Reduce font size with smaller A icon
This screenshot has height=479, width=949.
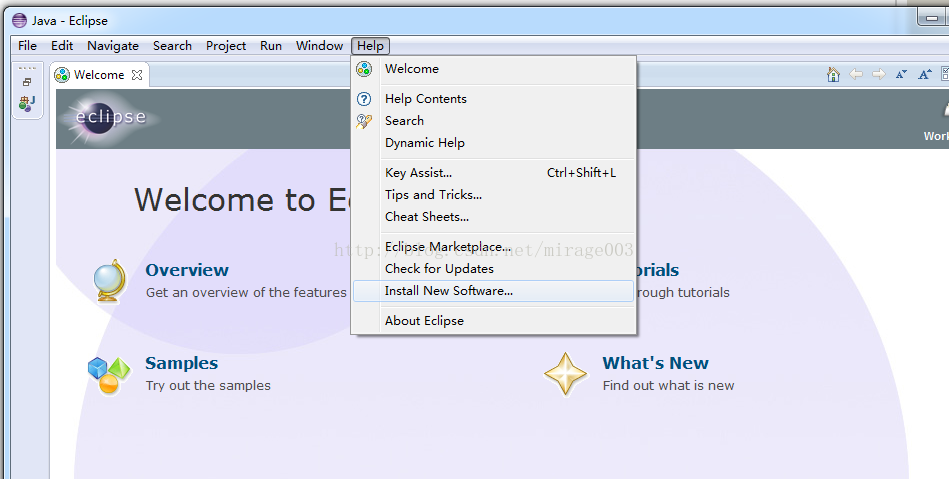click(901, 74)
